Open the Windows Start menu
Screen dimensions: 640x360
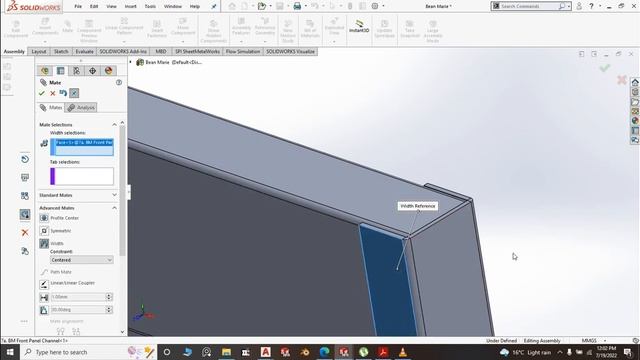[10, 352]
